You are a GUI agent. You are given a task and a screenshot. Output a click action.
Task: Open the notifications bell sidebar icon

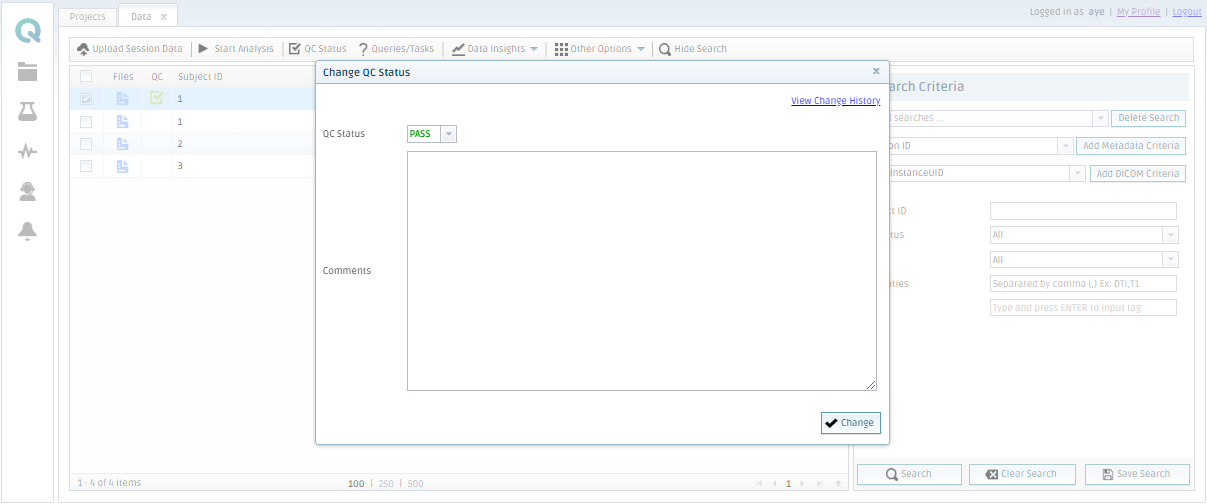pos(28,232)
